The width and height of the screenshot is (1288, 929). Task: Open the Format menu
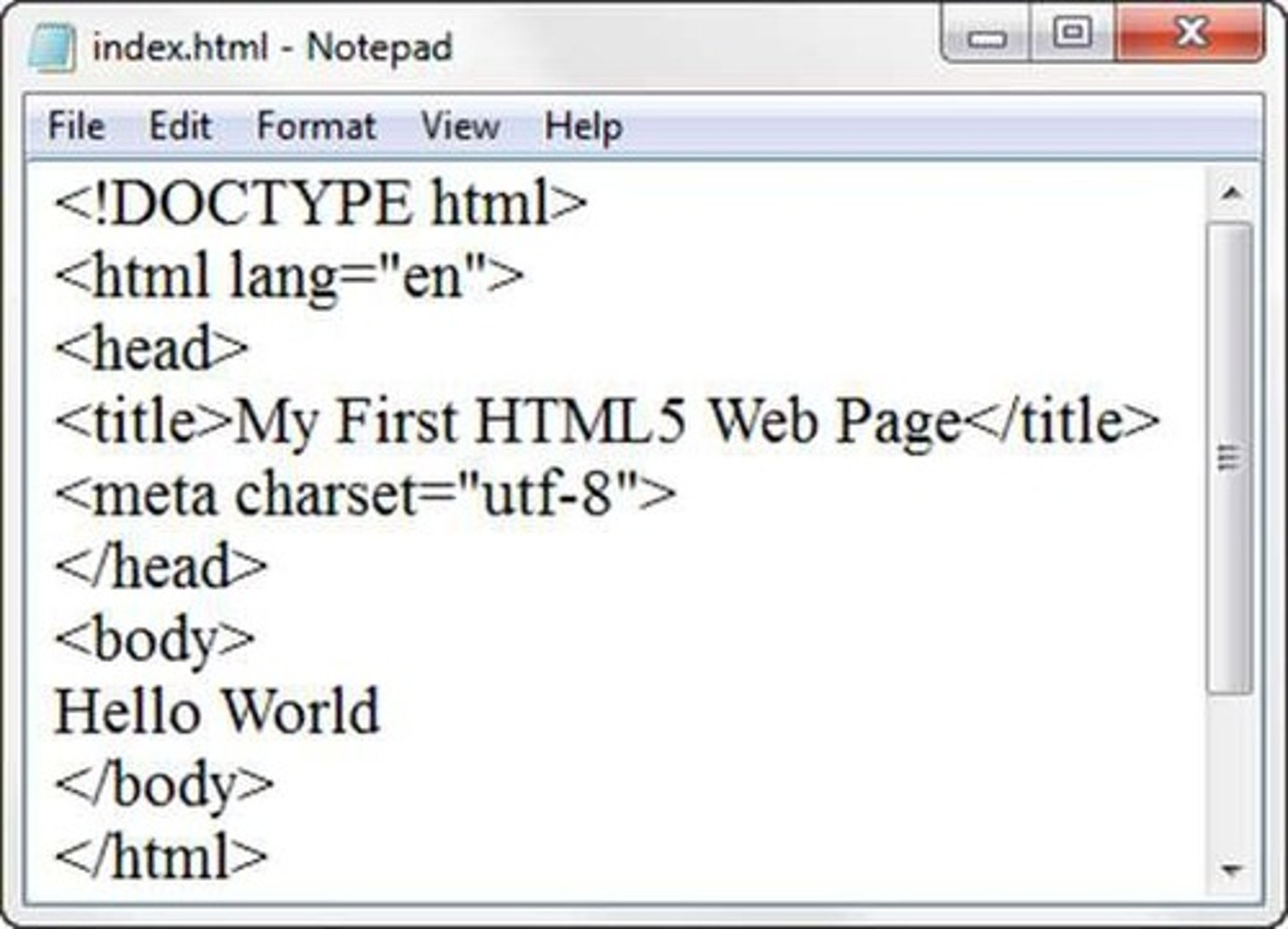point(316,125)
